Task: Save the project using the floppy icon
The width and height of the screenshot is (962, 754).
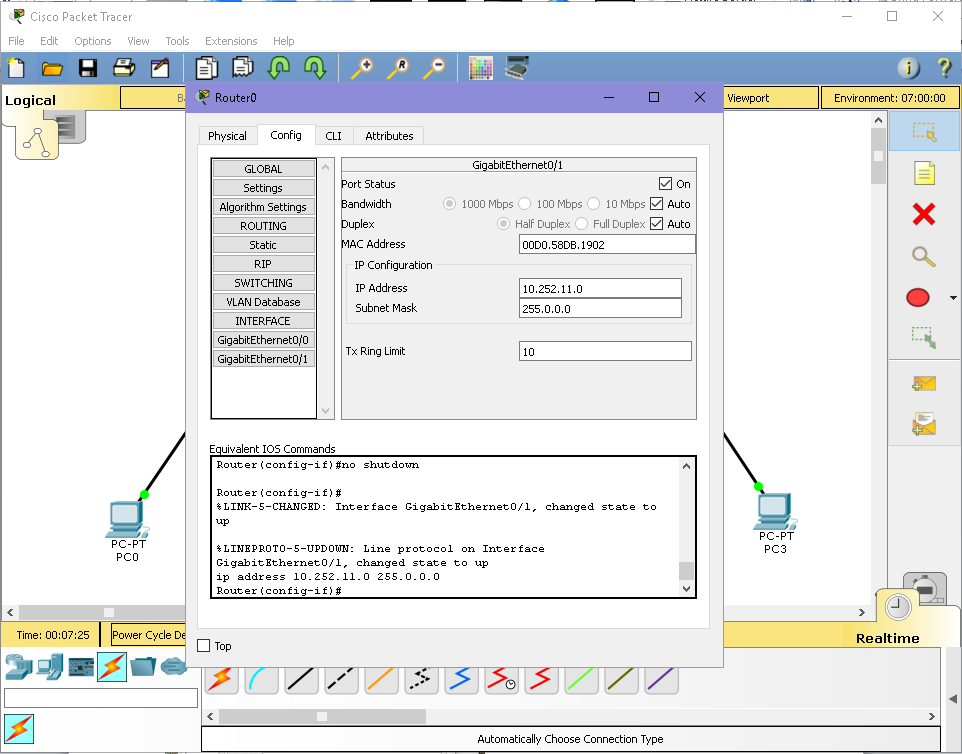Action: 88,67
